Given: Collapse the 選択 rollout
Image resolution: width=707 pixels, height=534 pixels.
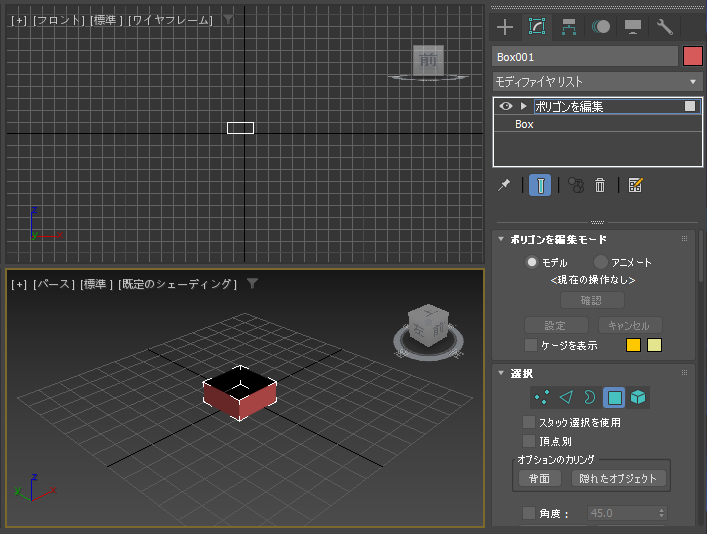Looking at the screenshot, I should point(501,373).
